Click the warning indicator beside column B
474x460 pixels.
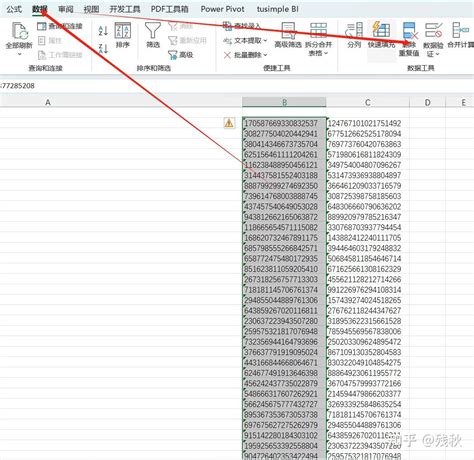tap(229, 123)
